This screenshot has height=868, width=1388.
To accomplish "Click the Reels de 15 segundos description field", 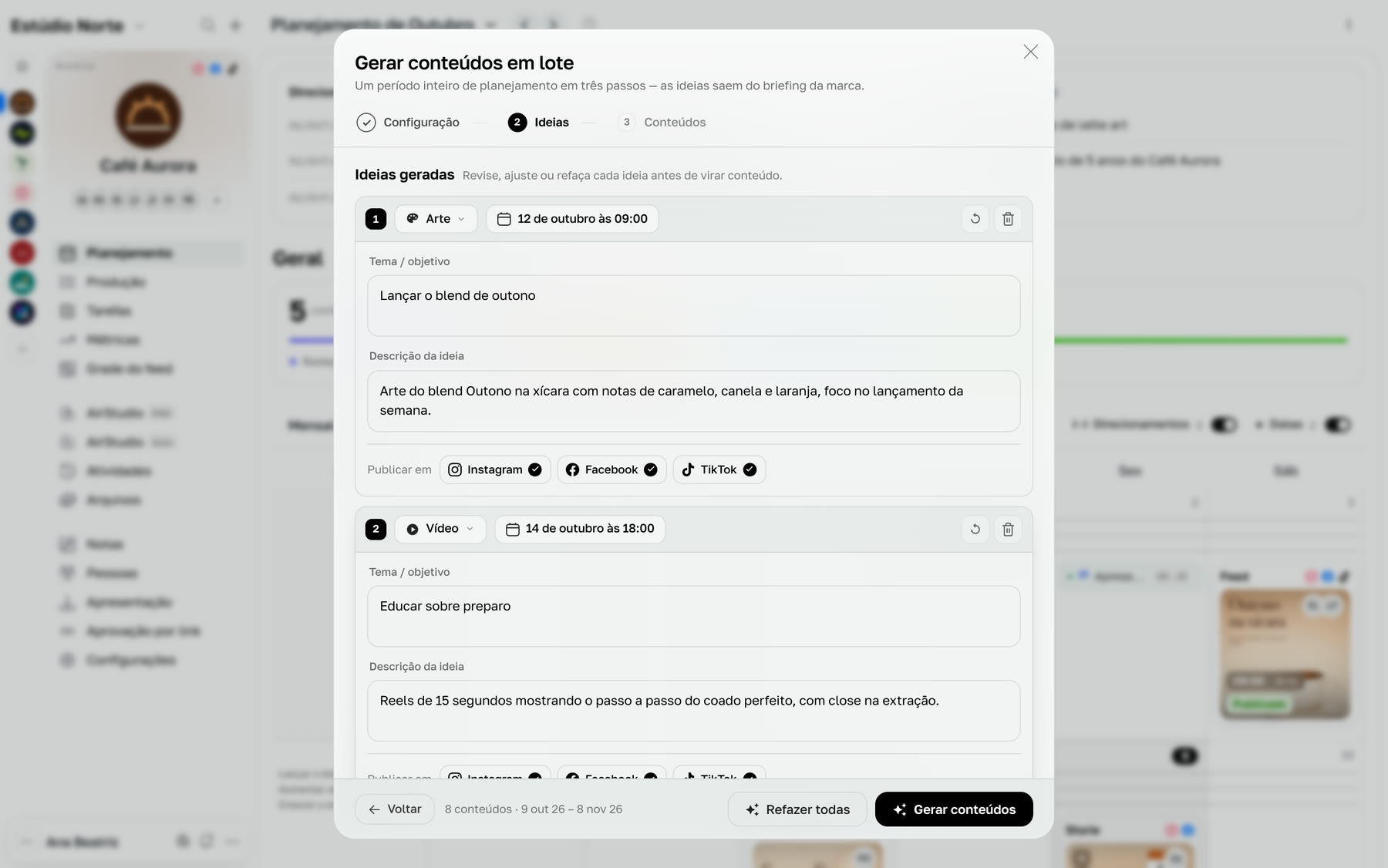I will (x=693, y=711).
